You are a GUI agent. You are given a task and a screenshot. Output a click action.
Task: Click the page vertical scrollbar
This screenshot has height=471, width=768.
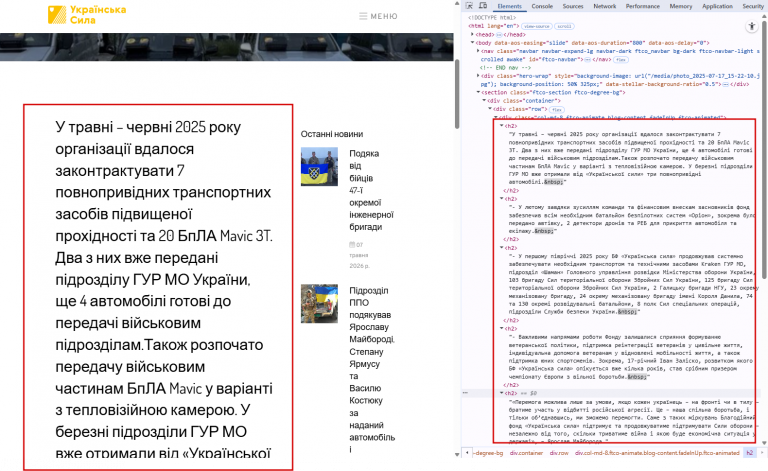(x=457, y=93)
